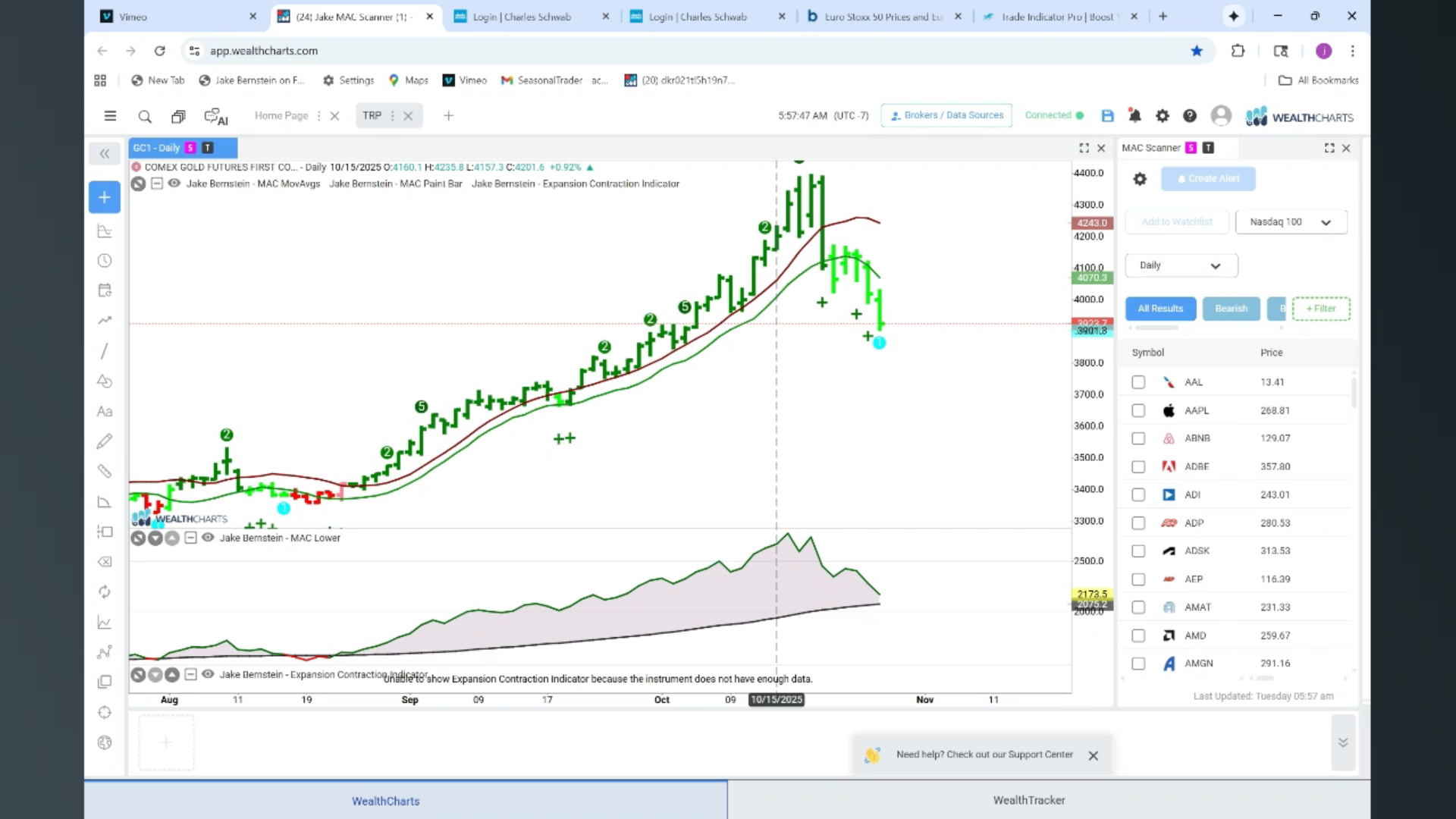Check the AAPL symbol checkbox
Viewport: 1456px width, 819px height.
[x=1138, y=410]
